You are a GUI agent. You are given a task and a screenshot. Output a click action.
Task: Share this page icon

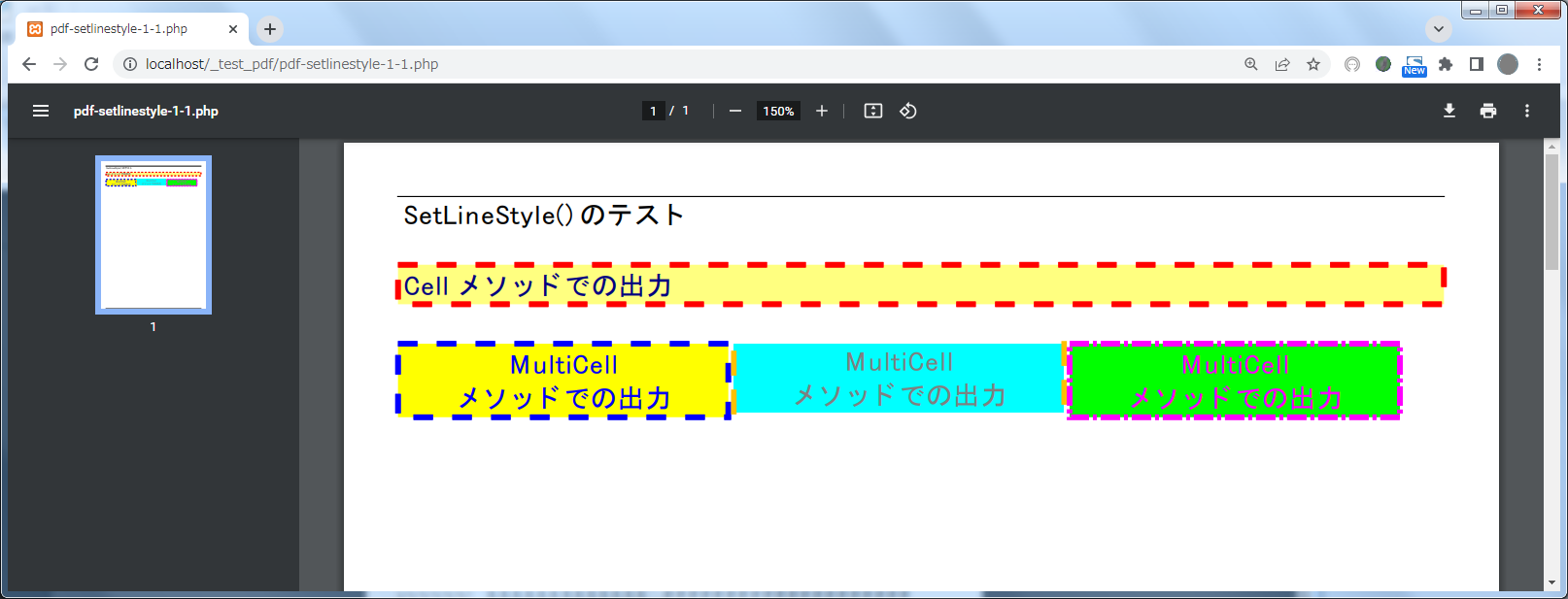1282,64
